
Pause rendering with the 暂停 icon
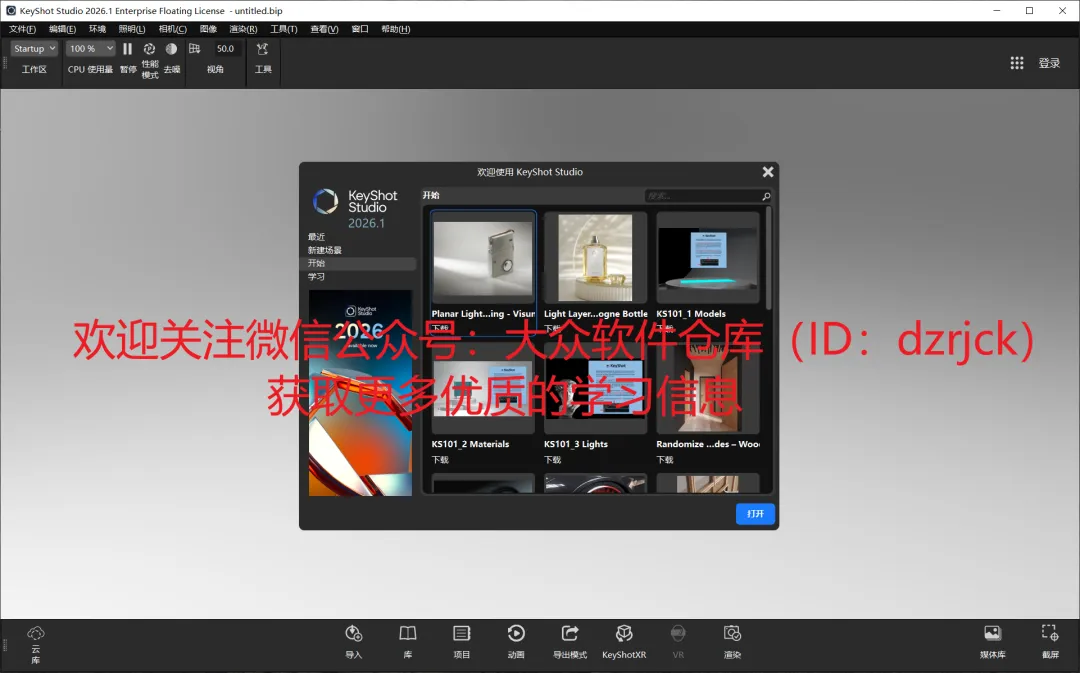pos(127,49)
